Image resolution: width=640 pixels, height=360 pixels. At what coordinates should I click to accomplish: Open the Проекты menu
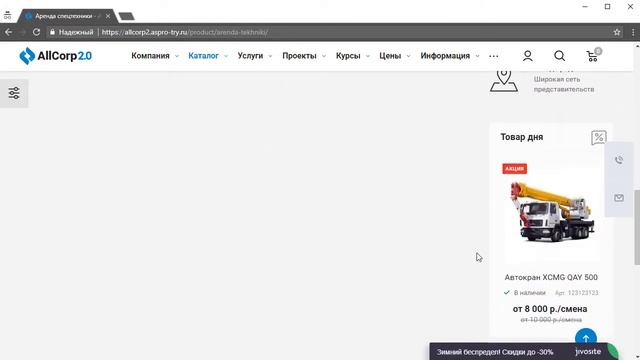[299, 56]
